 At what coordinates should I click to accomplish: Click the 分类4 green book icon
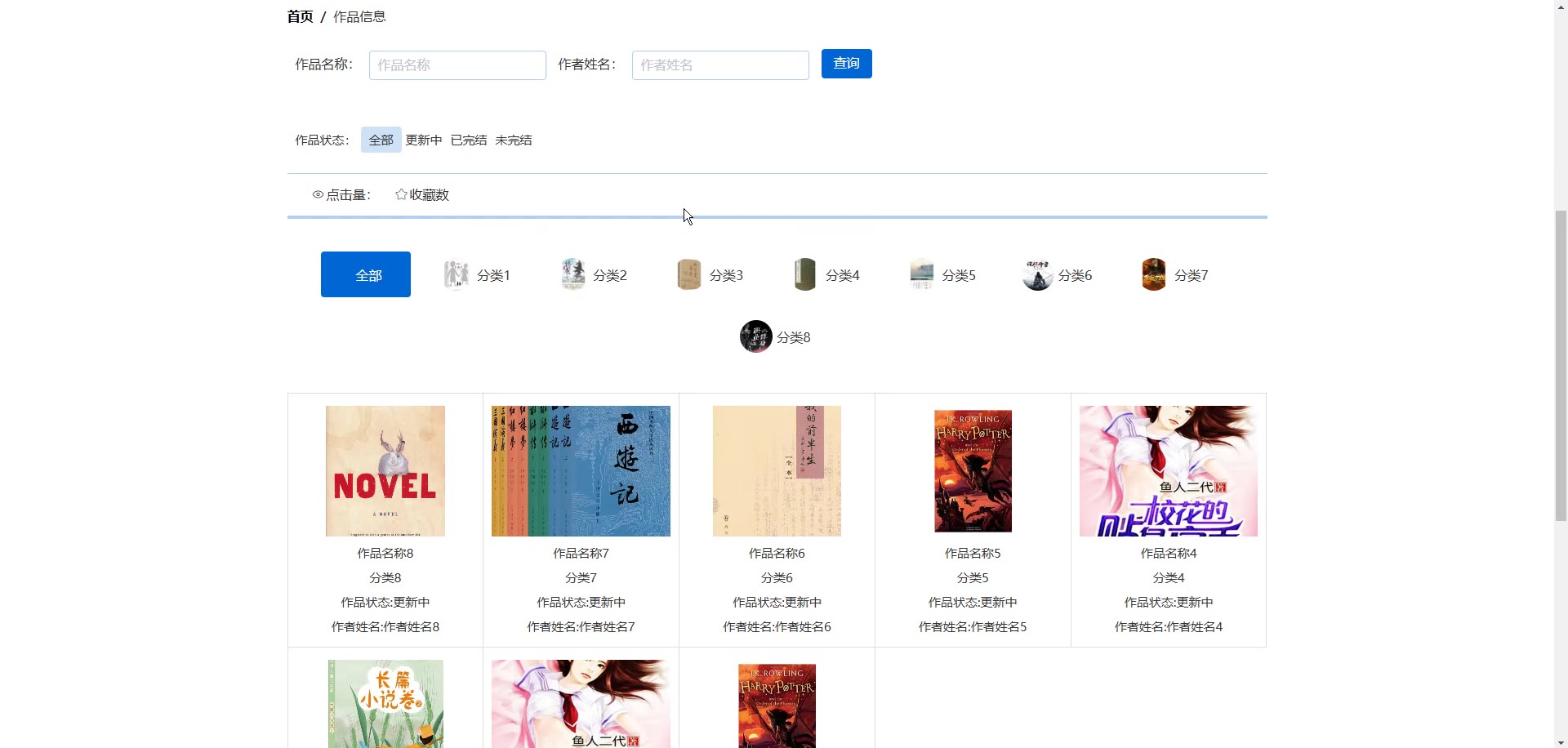pos(805,275)
